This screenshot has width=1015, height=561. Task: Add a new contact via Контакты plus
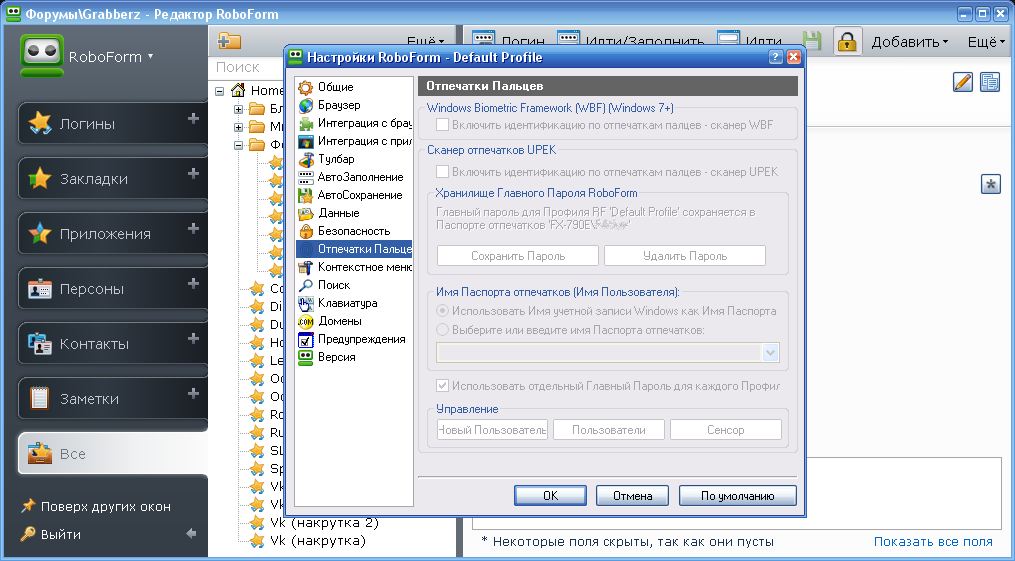[193, 338]
